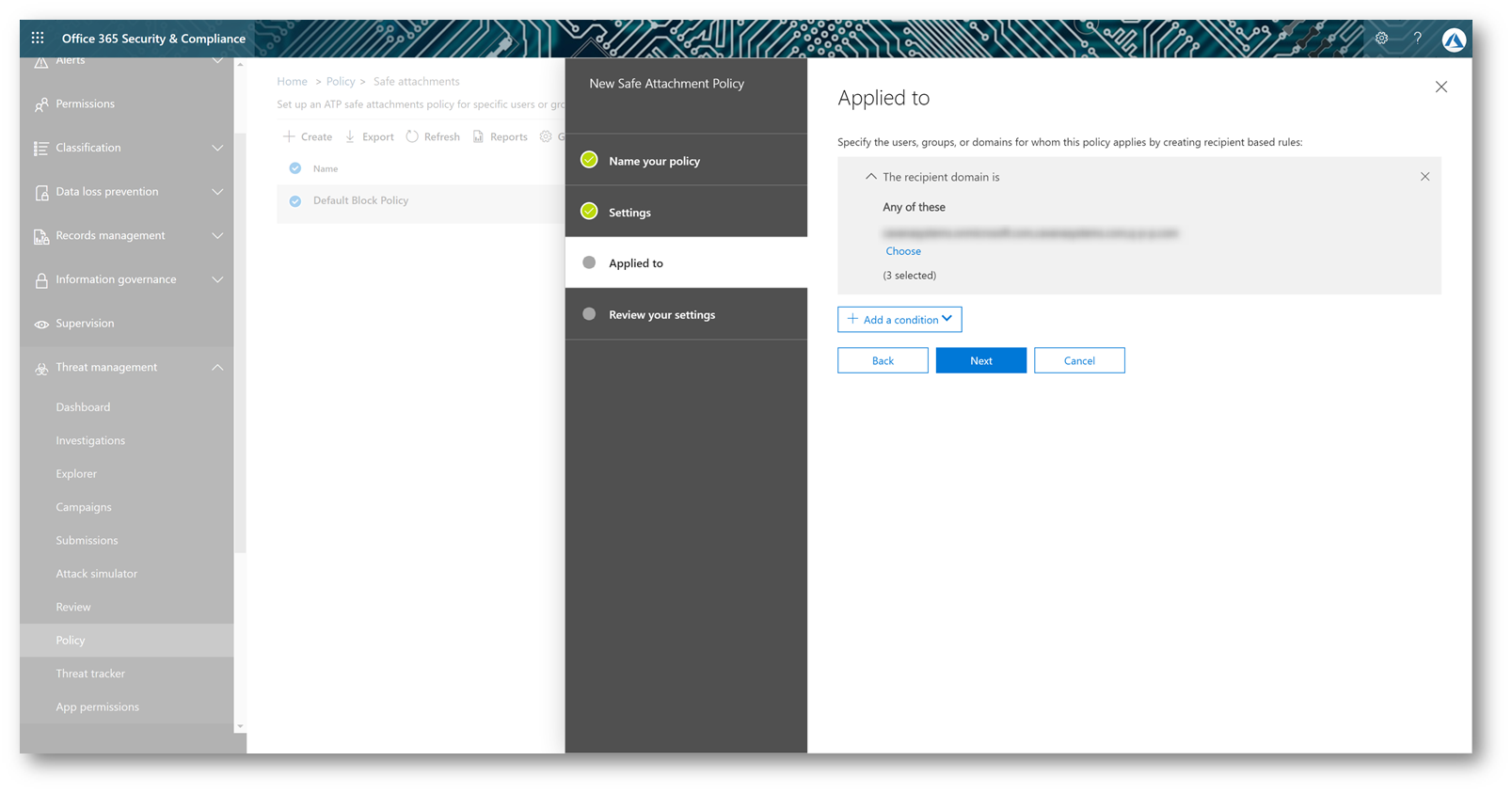This screenshot has width=1512, height=793.
Task: Click the gear icon after Reports
Action: click(546, 136)
